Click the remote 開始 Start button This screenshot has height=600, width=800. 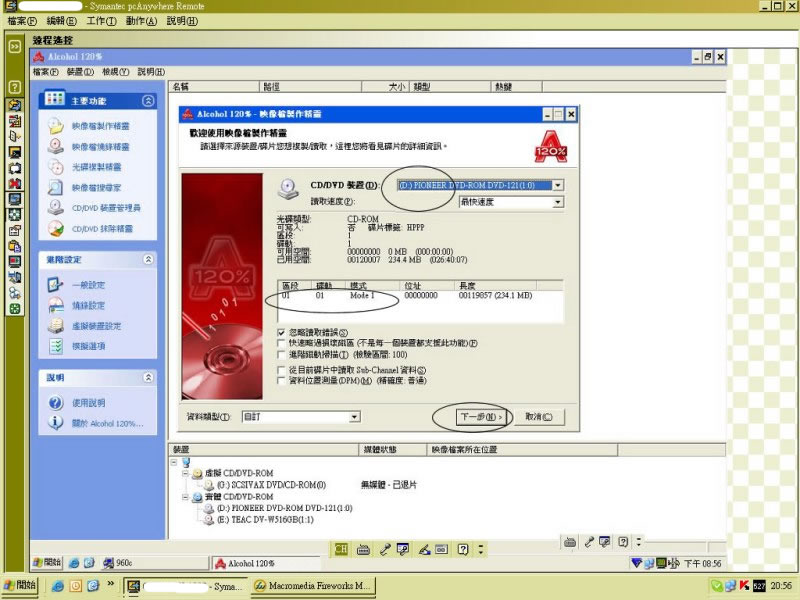tap(46, 563)
